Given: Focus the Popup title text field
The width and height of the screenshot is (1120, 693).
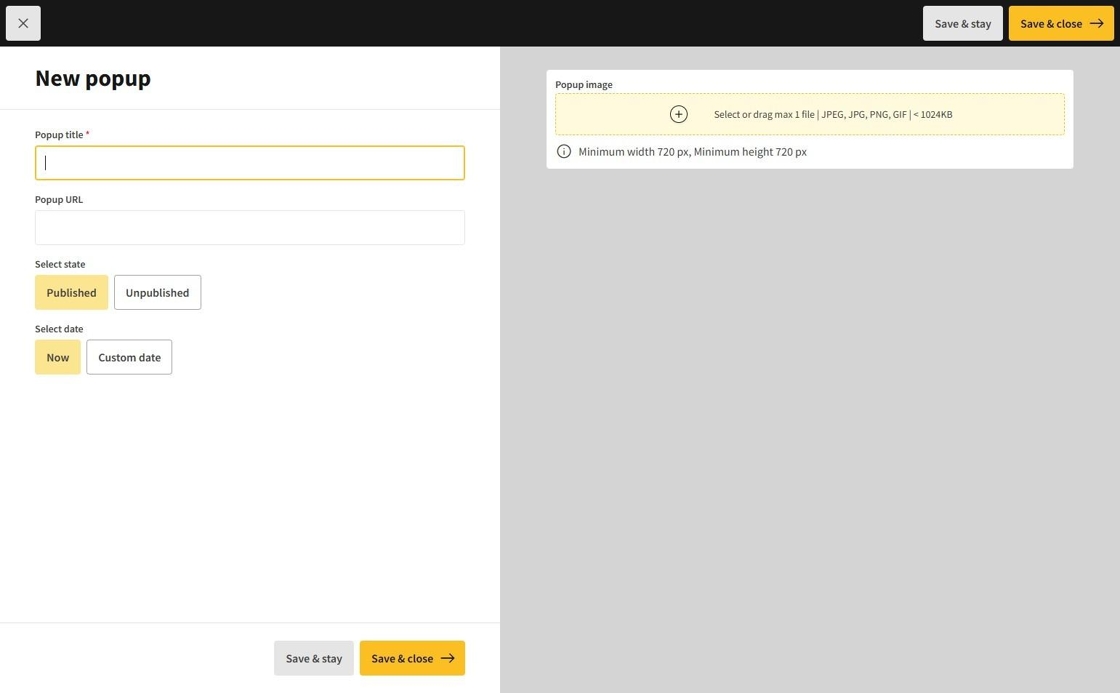Looking at the screenshot, I should tap(250, 163).
